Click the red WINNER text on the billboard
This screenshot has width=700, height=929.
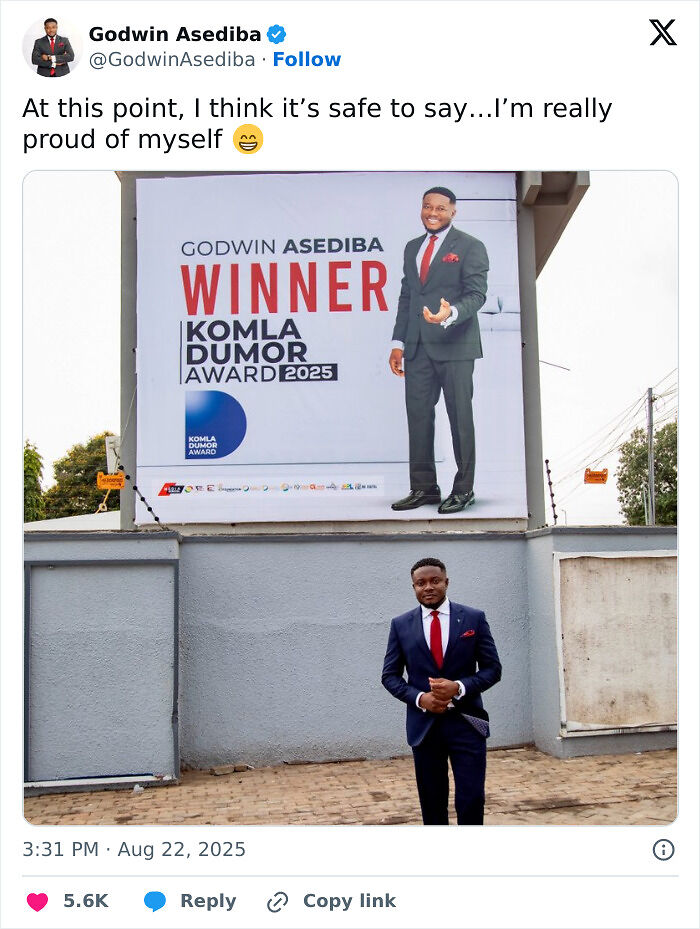285,289
